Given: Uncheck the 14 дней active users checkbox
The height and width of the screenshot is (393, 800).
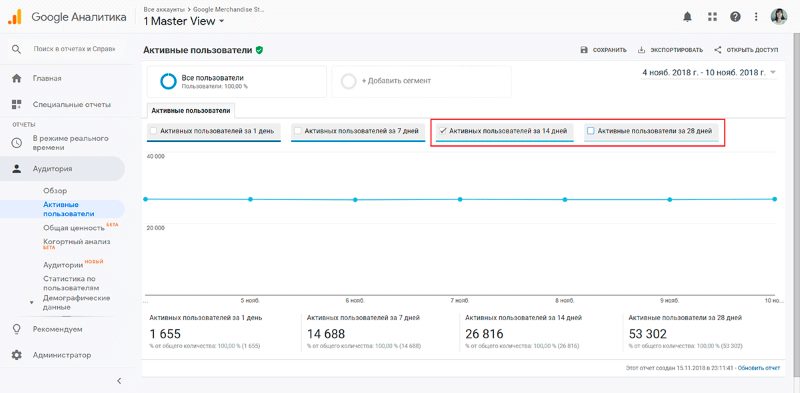Looking at the screenshot, I should pyautogui.click(x=443, y=131).
